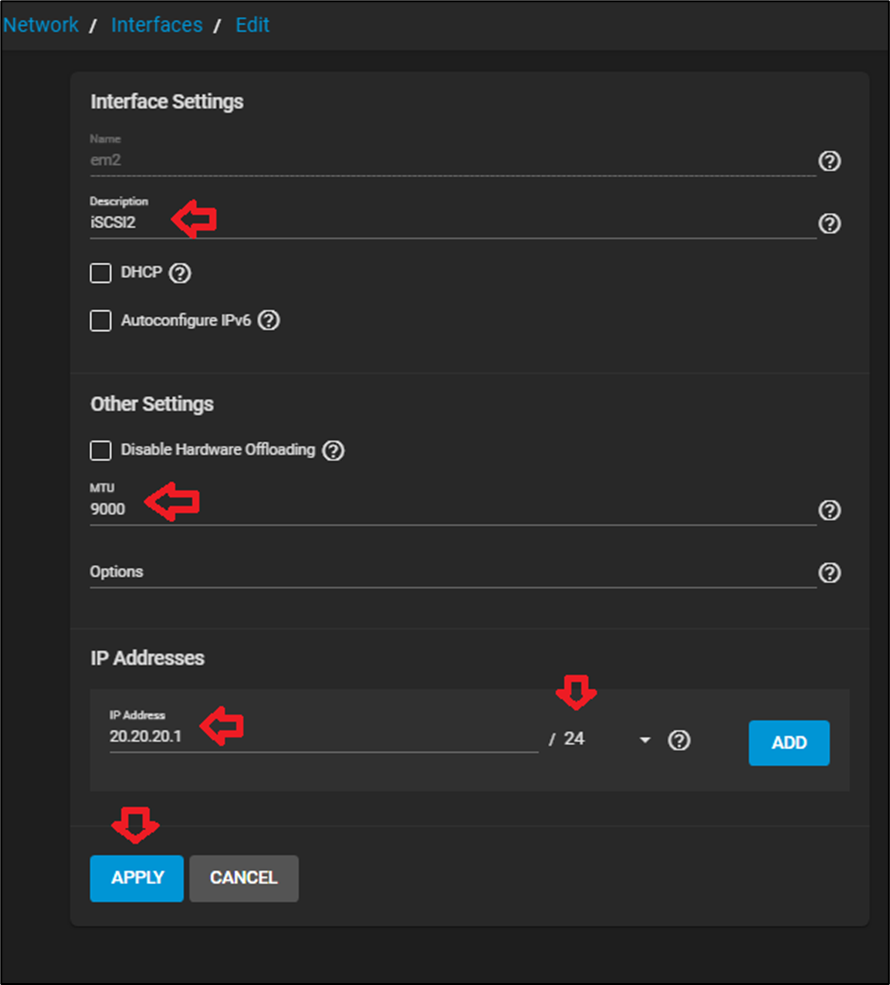Click into the MTU input field
This screenshot has height=985, width=890.
450,509
